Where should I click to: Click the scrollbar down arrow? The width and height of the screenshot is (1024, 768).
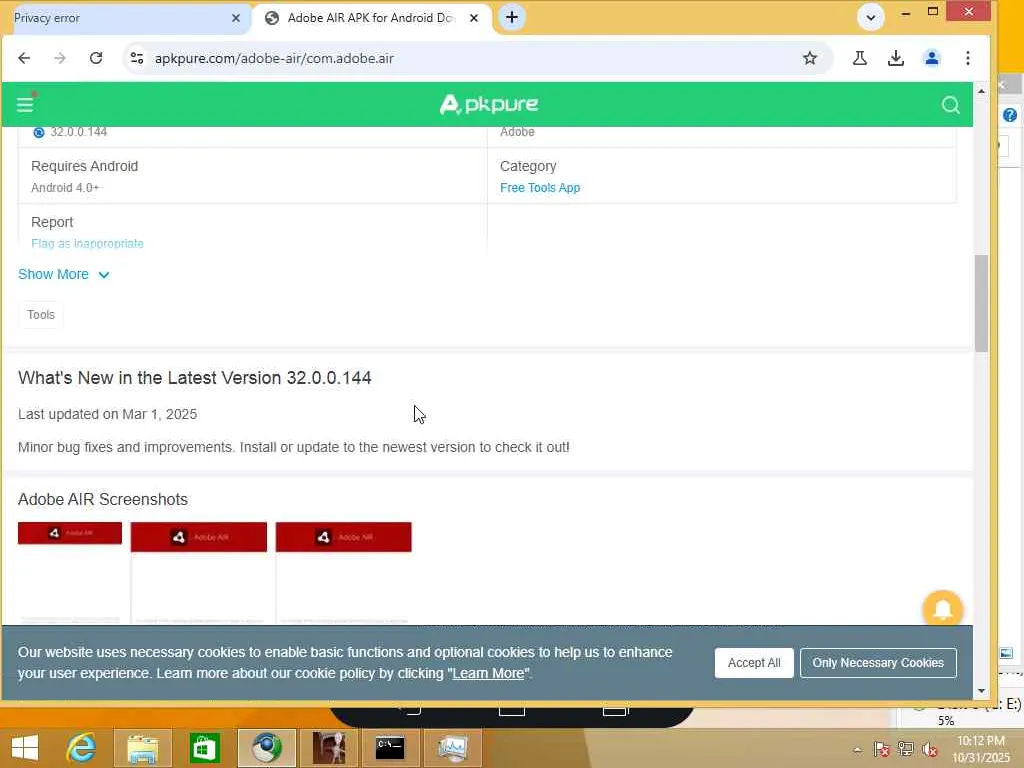coord(981,691)
